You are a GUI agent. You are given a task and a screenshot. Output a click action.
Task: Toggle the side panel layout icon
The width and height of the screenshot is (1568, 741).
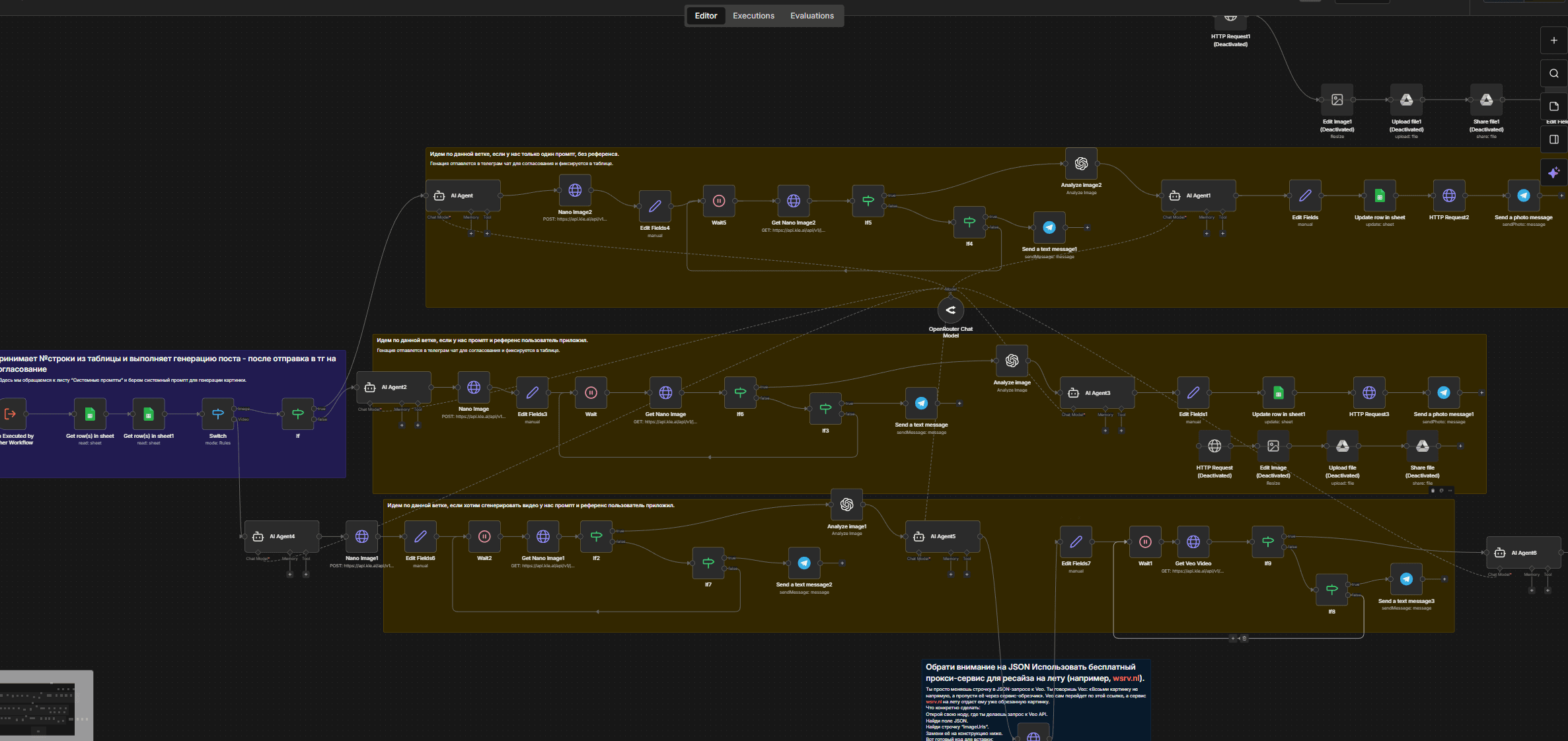click(x=1553, y=139)
